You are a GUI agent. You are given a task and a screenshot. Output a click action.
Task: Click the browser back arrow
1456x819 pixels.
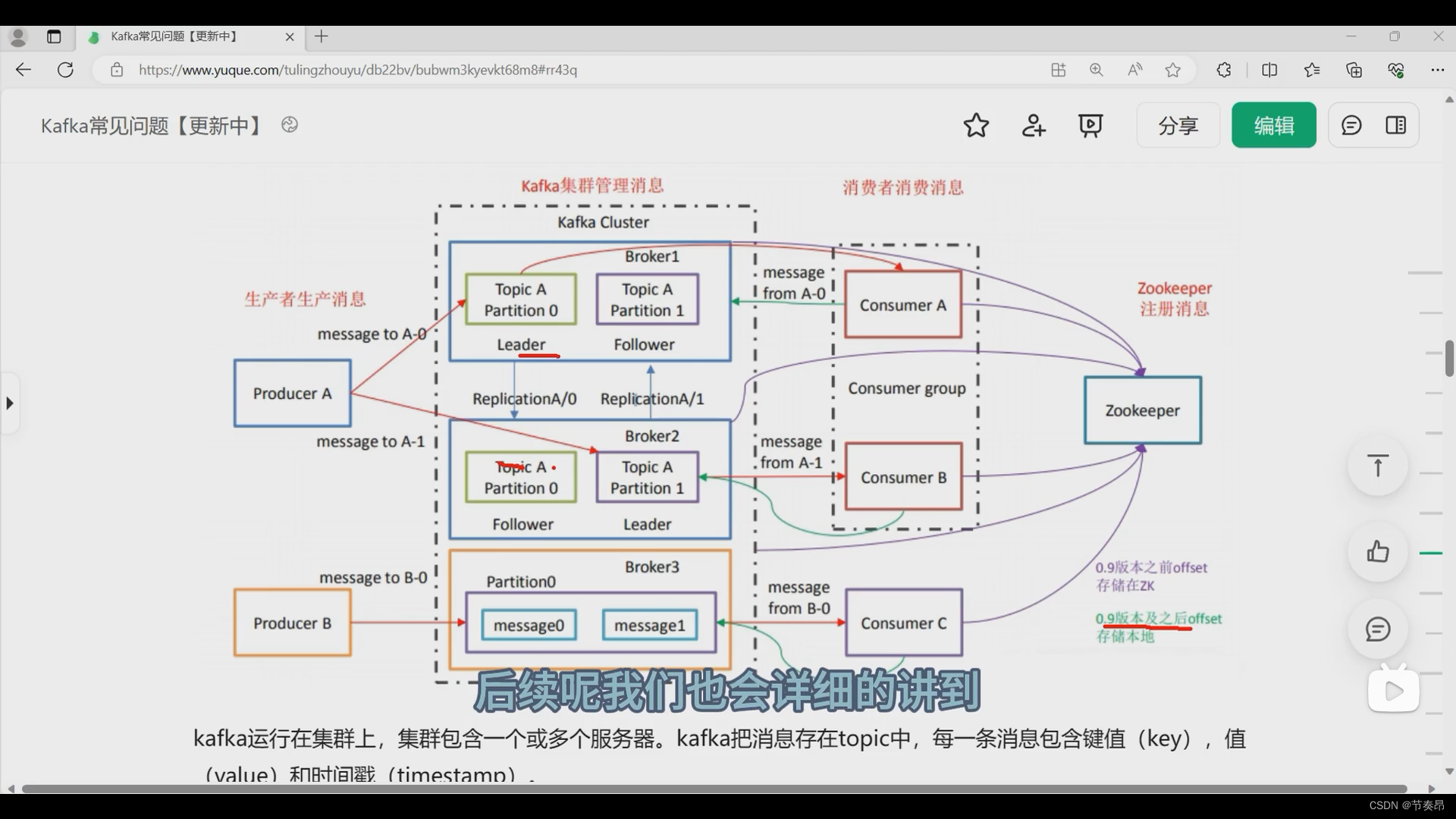pos(24,70)
